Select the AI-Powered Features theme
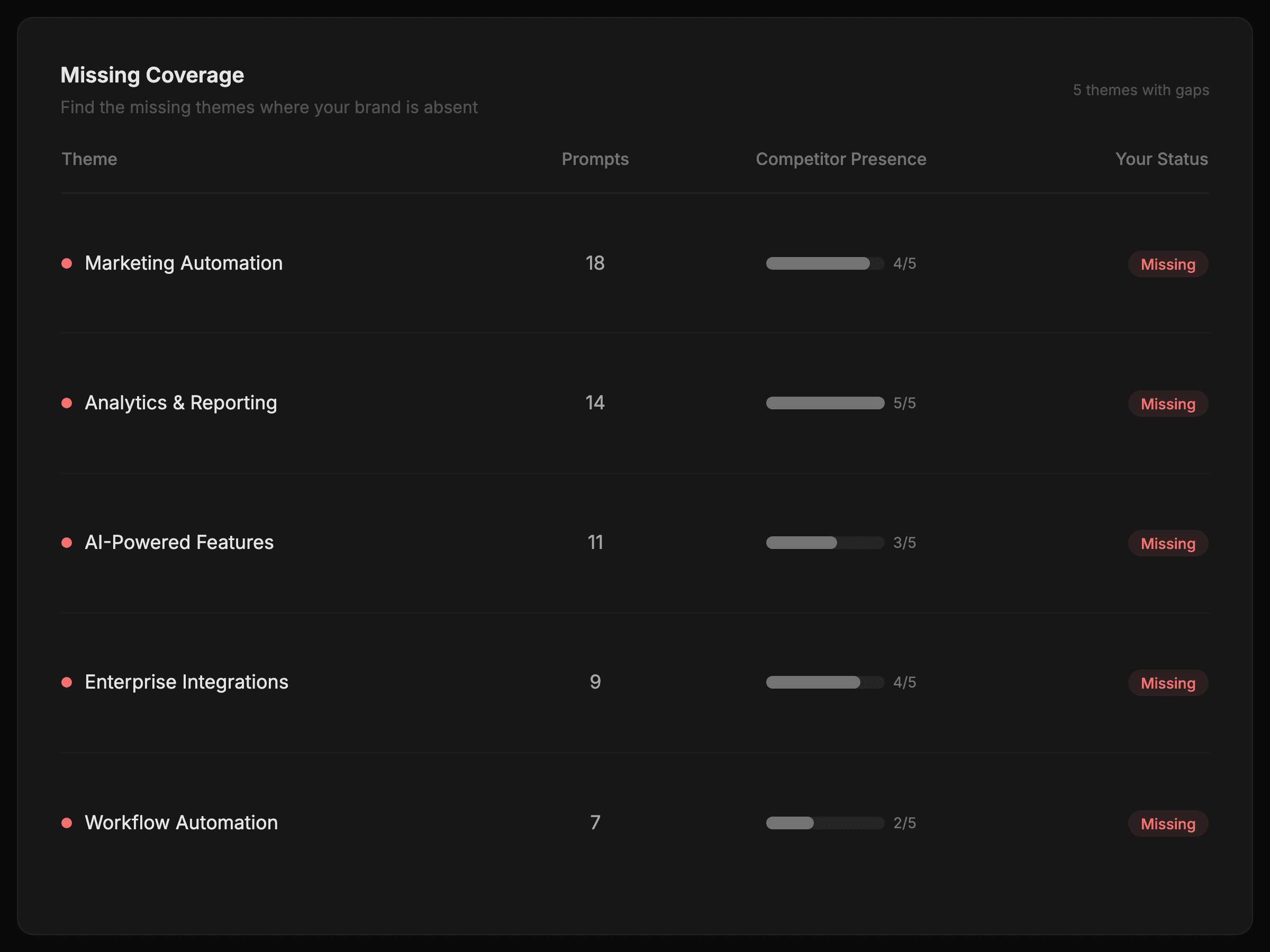1270x952 pixels. 178,542
